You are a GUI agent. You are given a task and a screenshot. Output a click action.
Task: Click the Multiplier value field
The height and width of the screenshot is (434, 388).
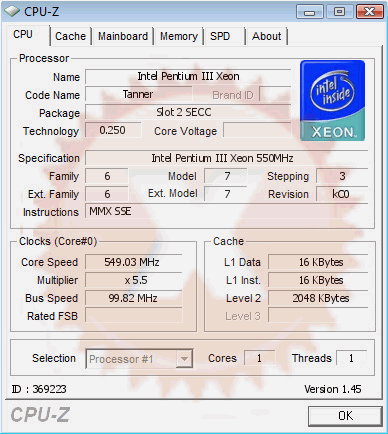(x=134, y=280)
